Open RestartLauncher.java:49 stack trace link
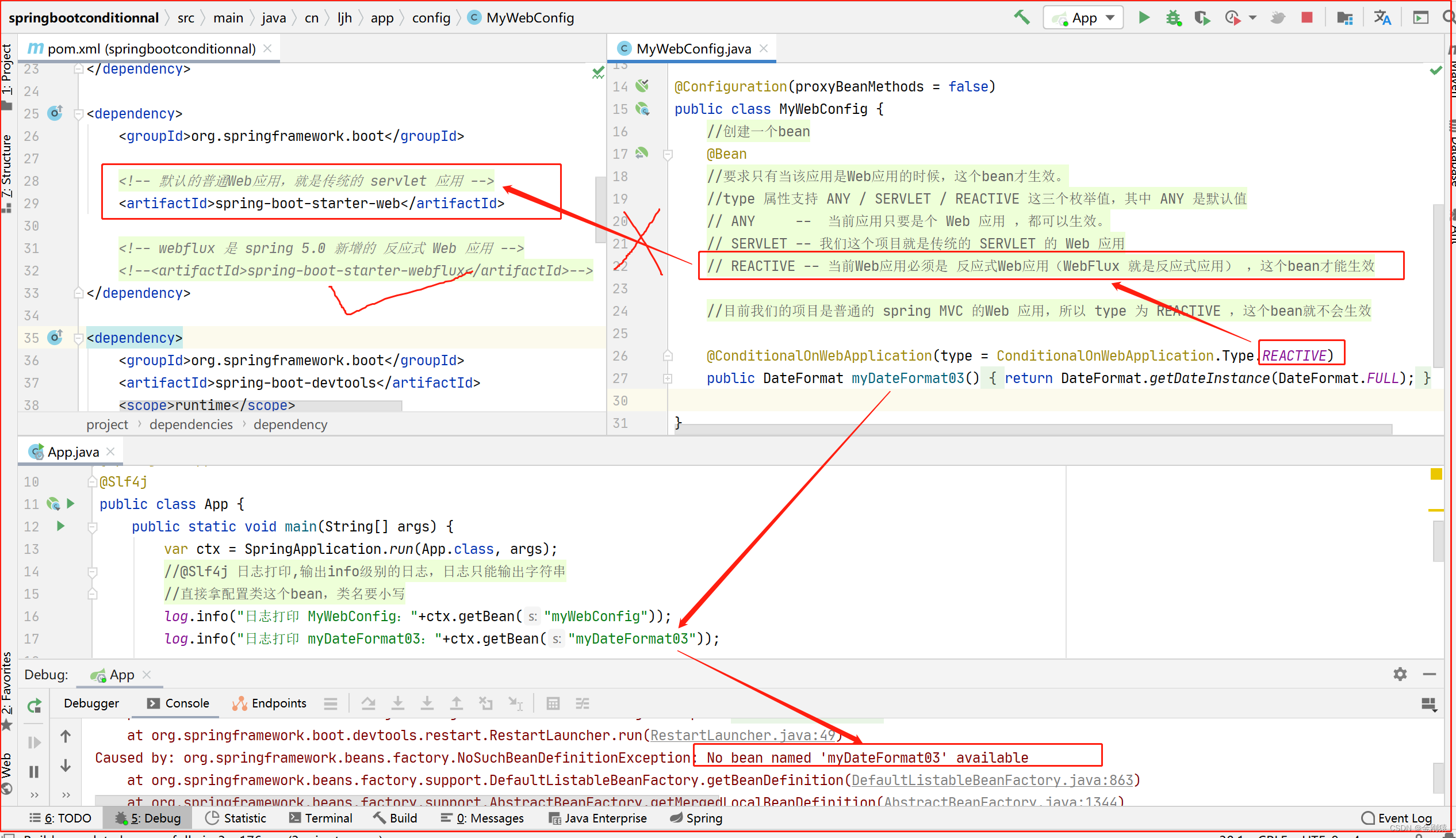Viewport: 1456px width, 838px height. (743, 735)
